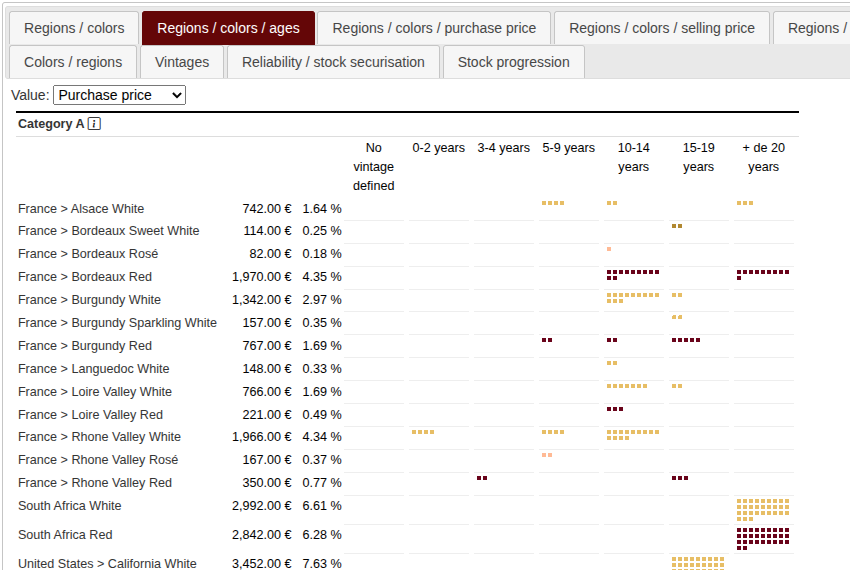The image size is (850, 570).
Task: Select the Regions / colors / selling price tab
Action: [661, 28]
